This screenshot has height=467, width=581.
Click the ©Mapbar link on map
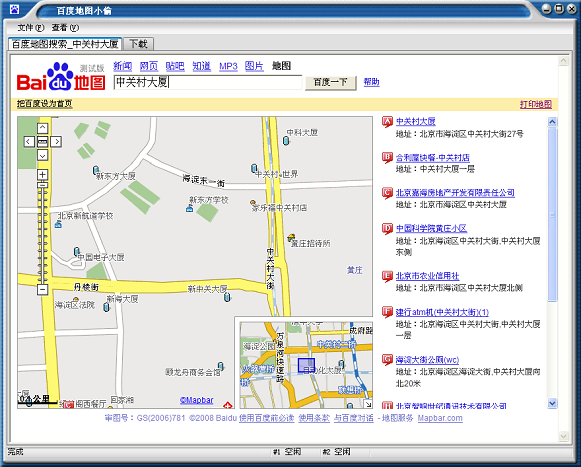[196, 400]
